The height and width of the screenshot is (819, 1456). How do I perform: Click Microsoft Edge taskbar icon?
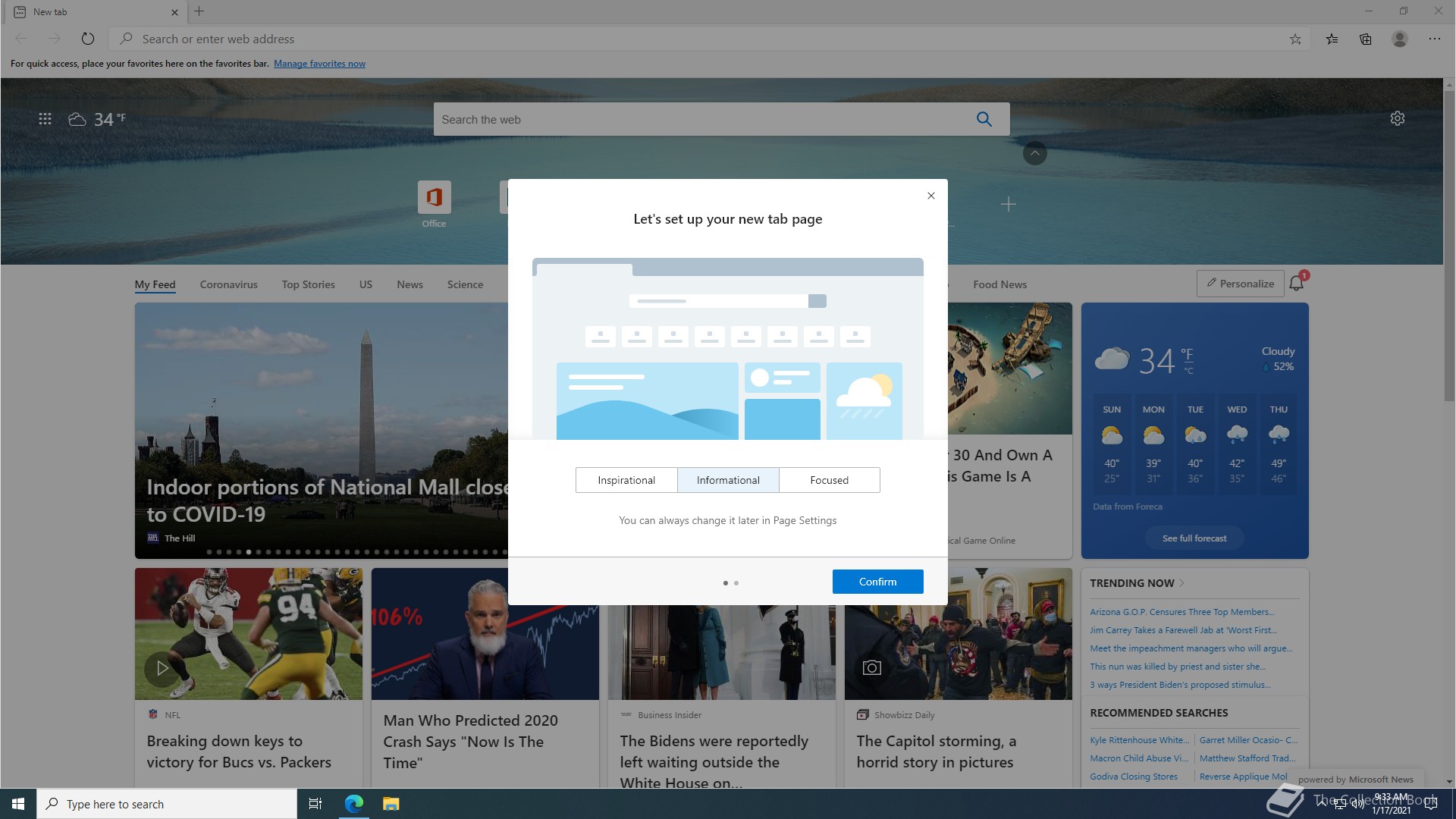click(x=354, y=804)
